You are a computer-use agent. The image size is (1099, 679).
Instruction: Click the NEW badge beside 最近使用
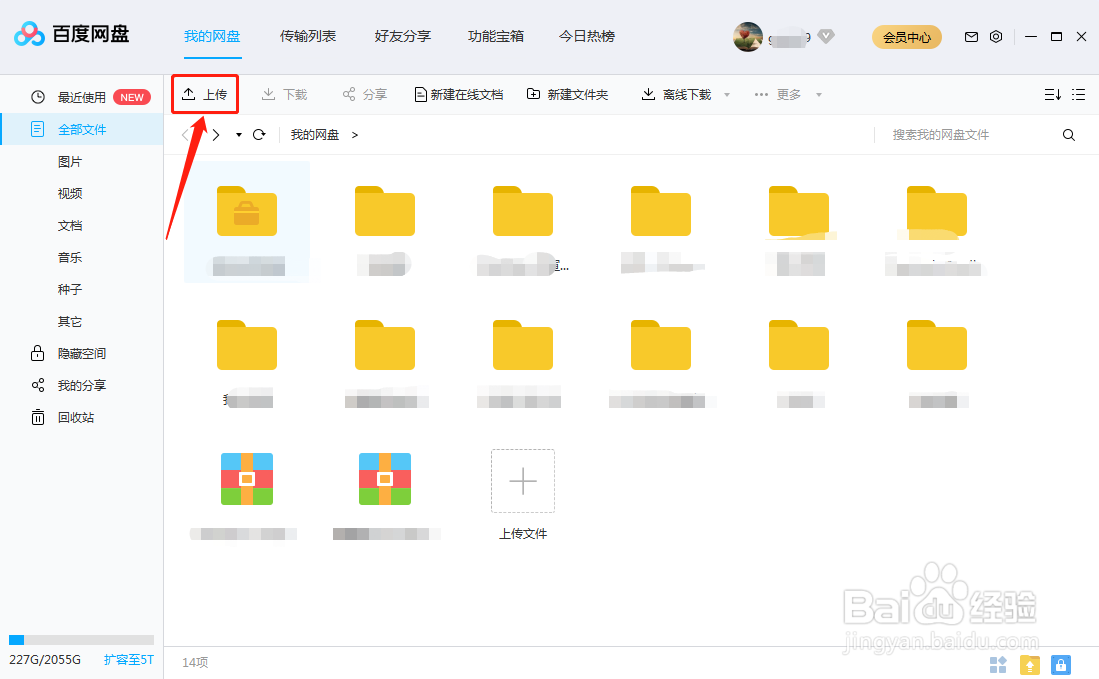click(x=132, y=97)
